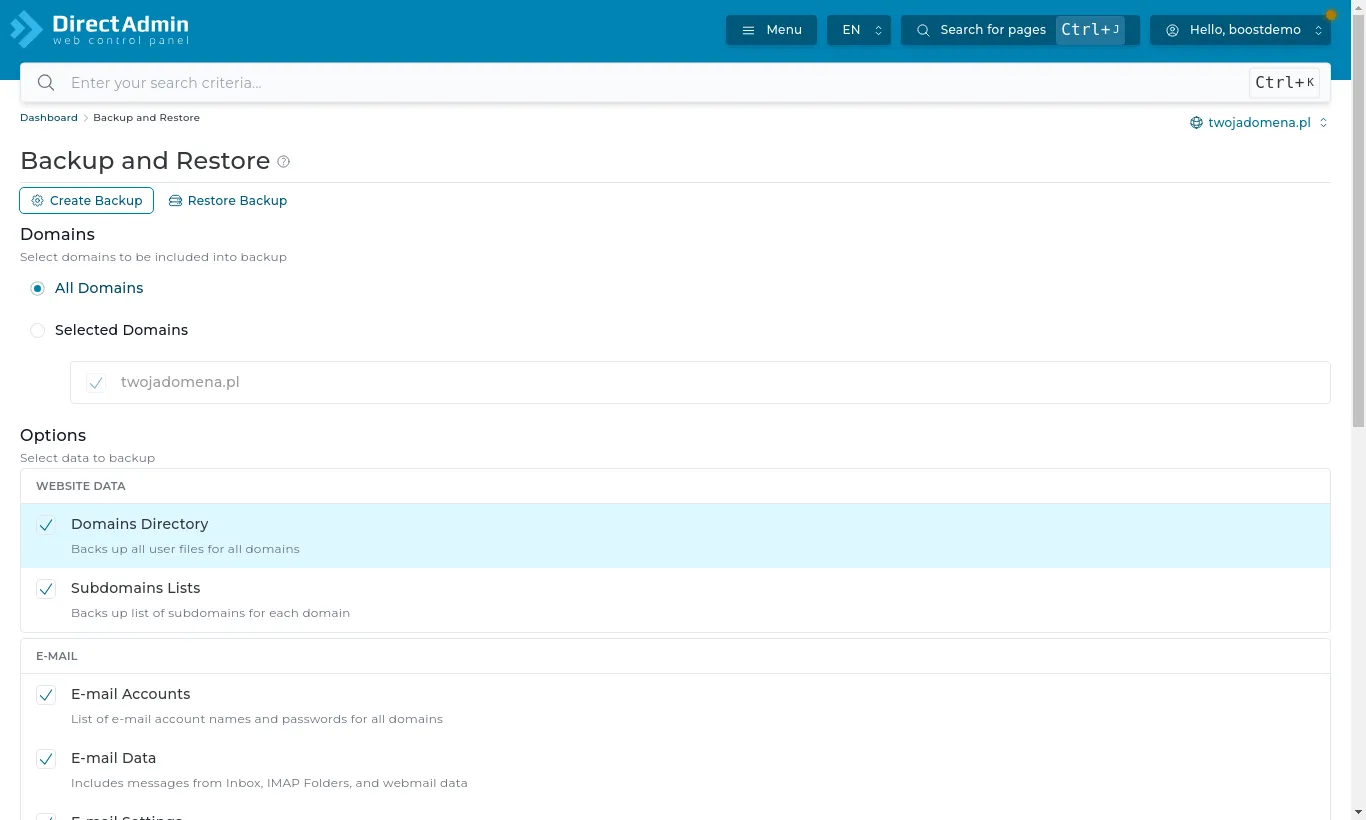Click the help icon beside Backup and Restore
Viewport: 1366px width, 820px height.
point(283,161)
